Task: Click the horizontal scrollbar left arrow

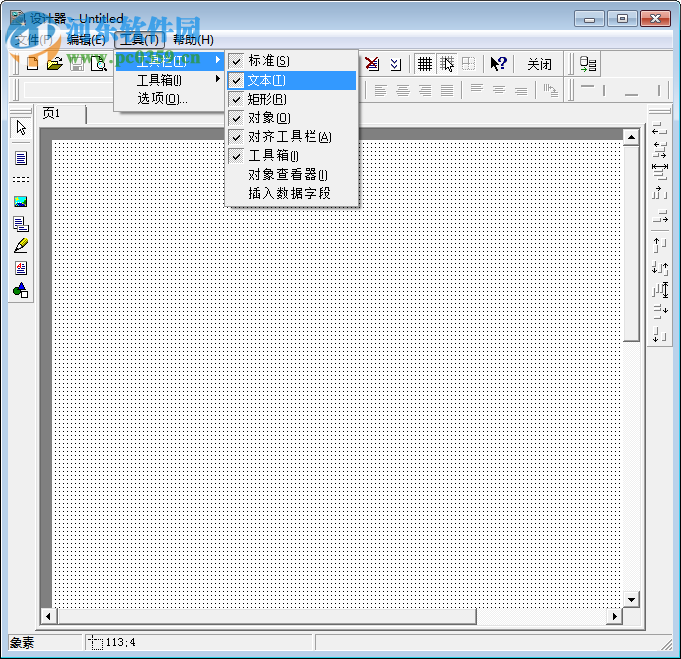Action: (x=48, y=616)
